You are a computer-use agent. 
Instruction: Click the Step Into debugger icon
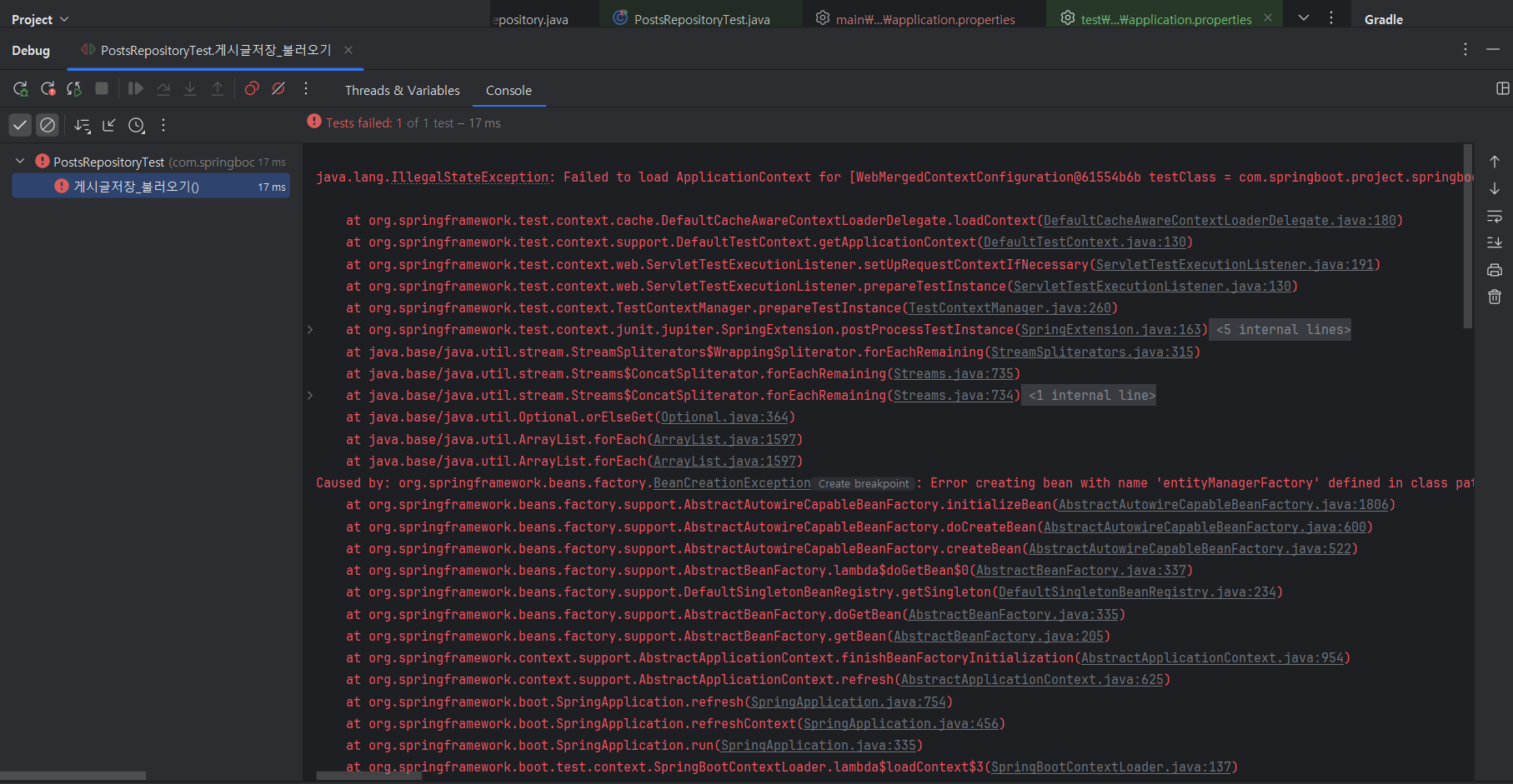coord(190,88)
